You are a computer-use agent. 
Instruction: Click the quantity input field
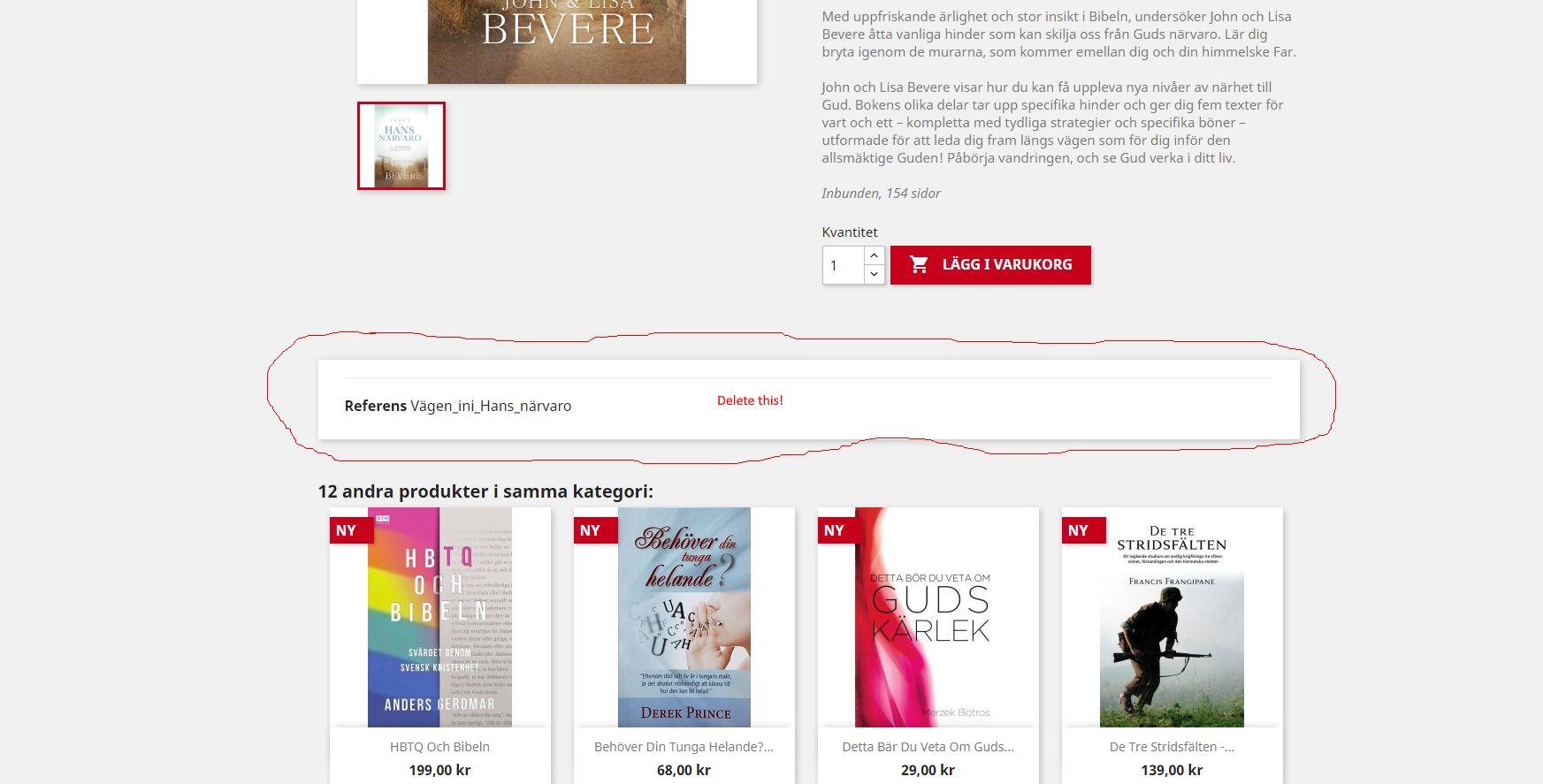point(844,265)
